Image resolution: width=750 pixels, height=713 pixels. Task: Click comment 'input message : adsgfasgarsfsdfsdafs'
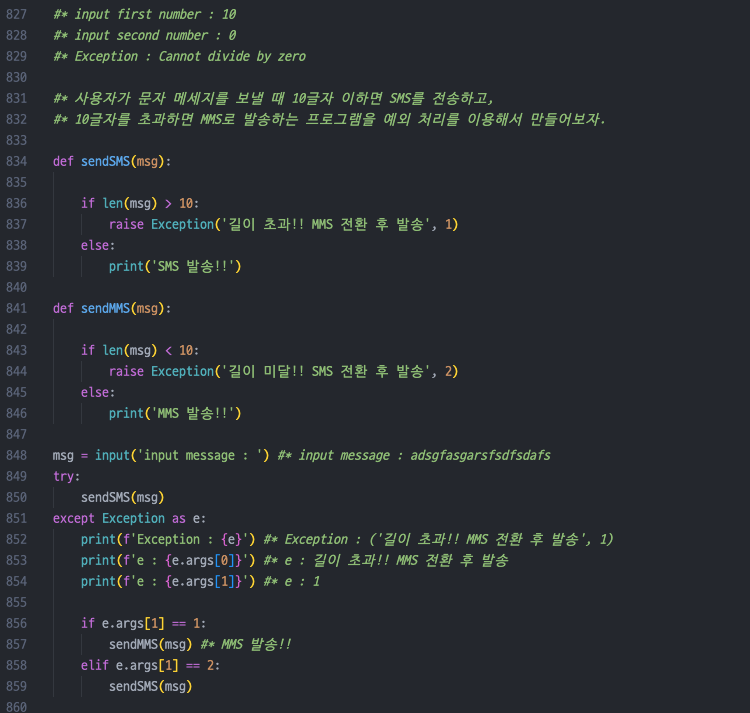pos(414,455)
